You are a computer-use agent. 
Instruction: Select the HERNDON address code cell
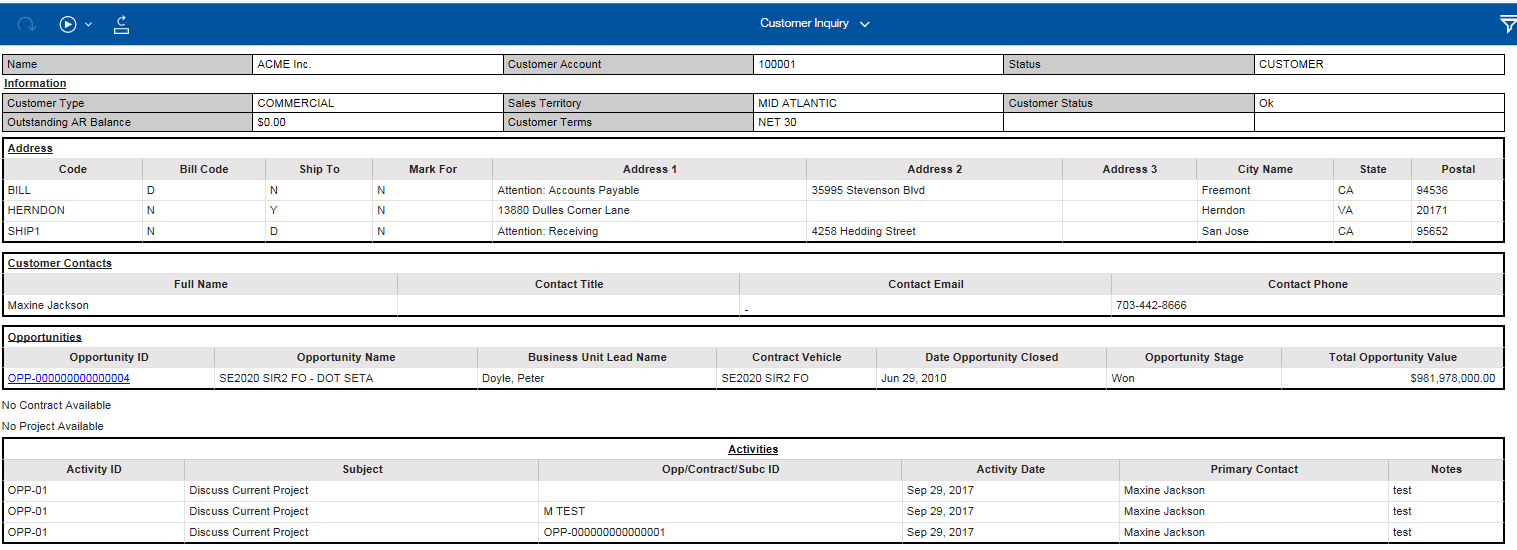[x=36, y=211]
